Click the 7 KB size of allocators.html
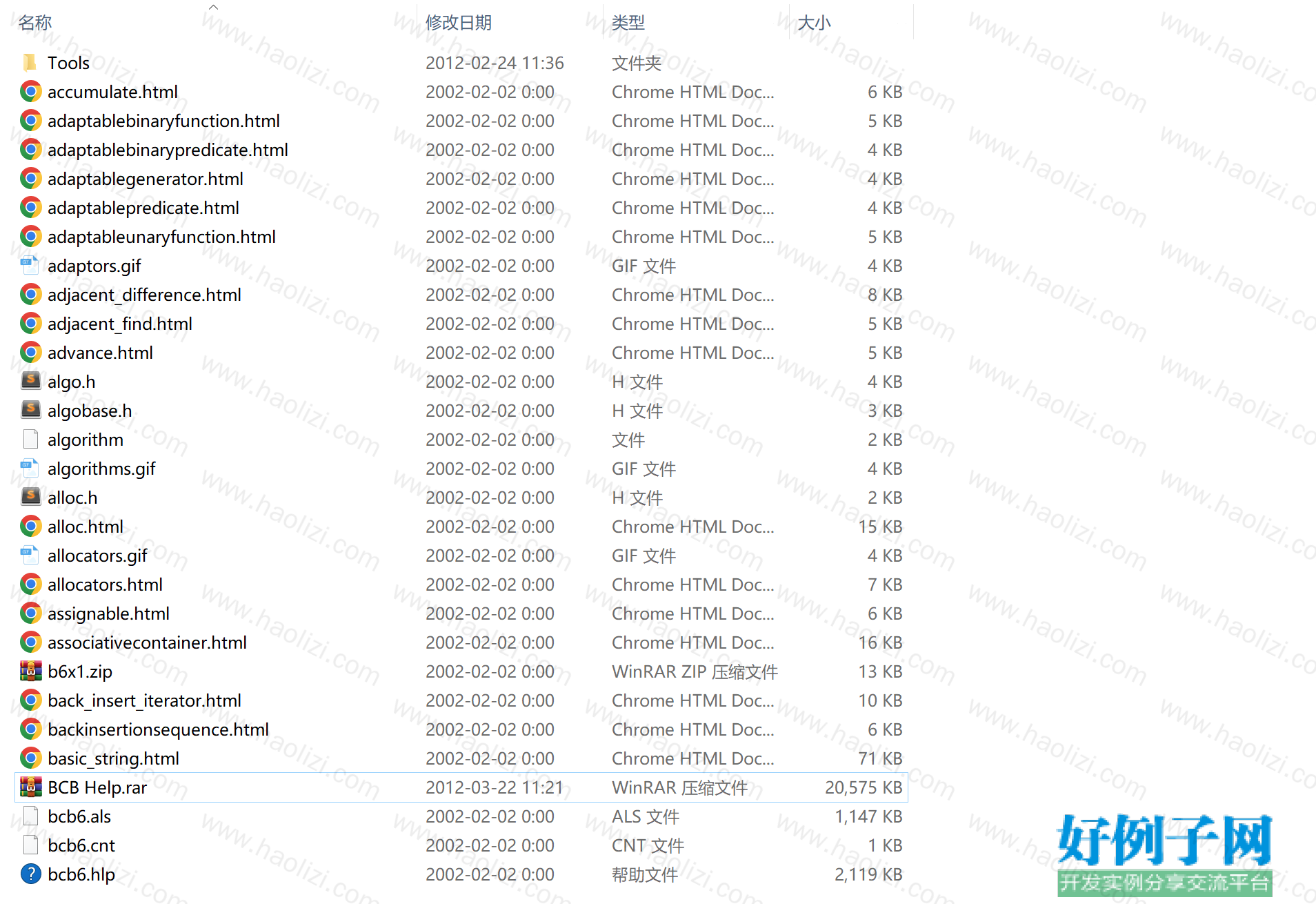The height and width of the screenshot is (904, 1316). (885, 584)
